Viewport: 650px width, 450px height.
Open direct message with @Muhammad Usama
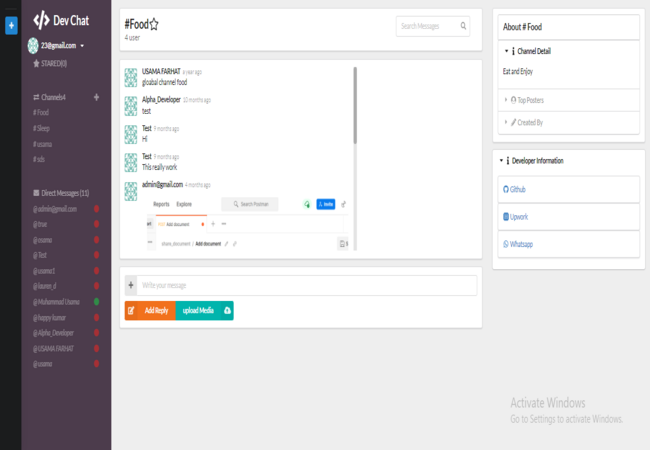pyautogui.click(x=64, y=302)
